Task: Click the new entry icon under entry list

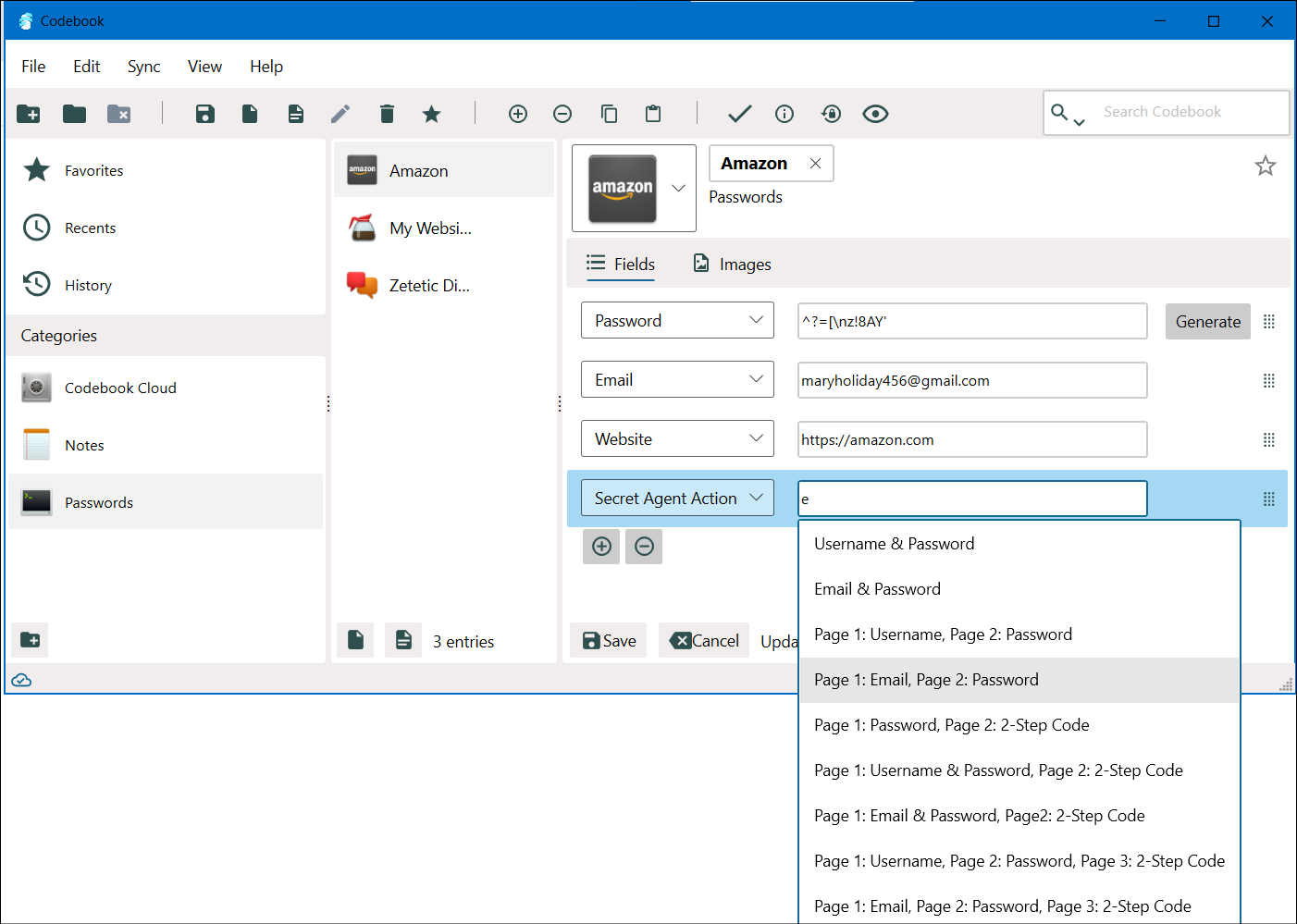Action: 355,640
